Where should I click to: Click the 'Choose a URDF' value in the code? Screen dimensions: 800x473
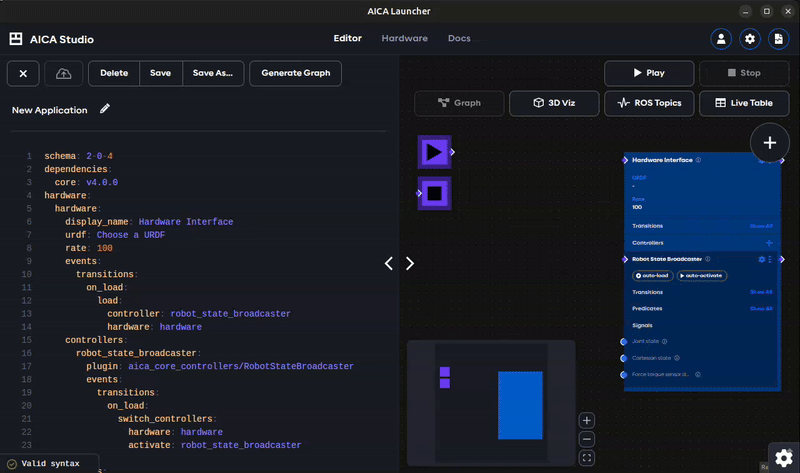(131, 235)
